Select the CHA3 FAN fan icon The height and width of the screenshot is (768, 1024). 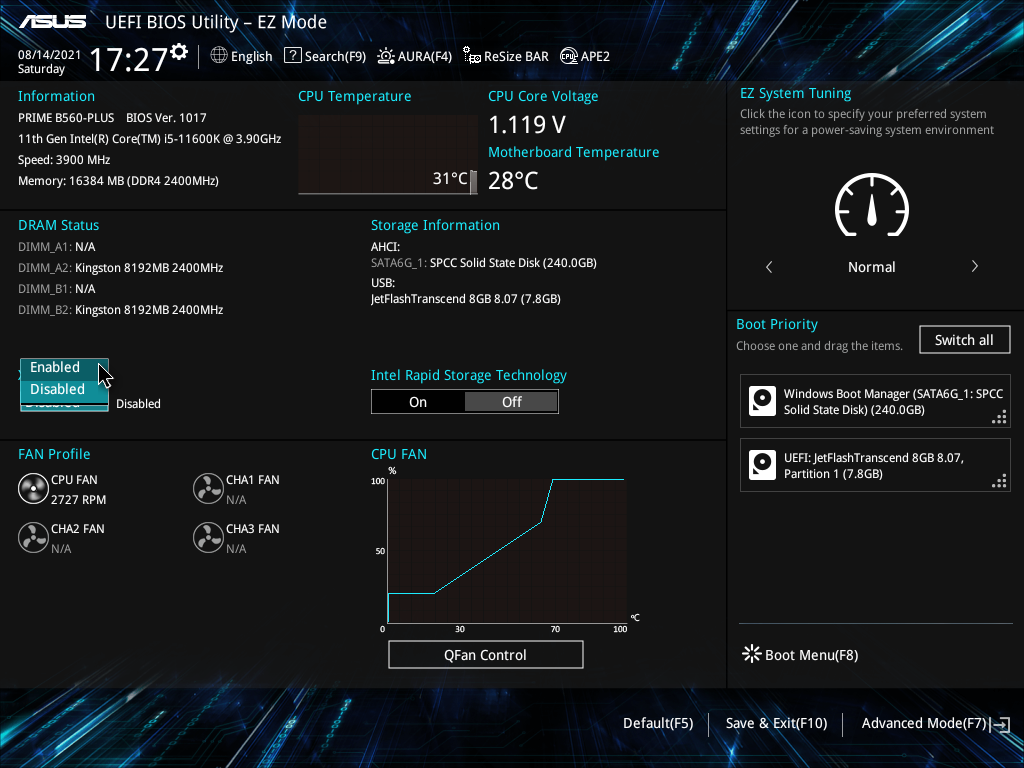208,538
